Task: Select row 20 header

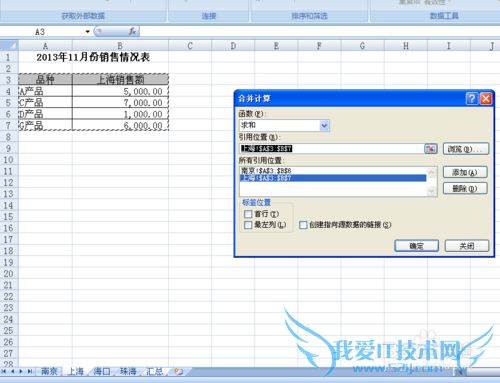Action: (8, 274)
